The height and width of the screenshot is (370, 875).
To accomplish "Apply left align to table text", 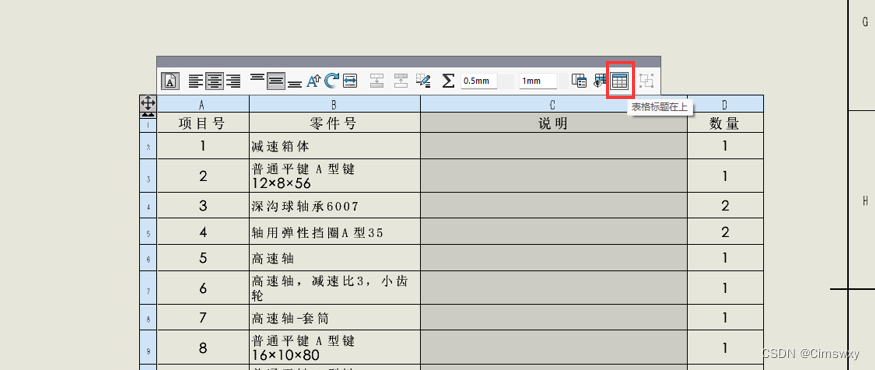I will (196, 81).
